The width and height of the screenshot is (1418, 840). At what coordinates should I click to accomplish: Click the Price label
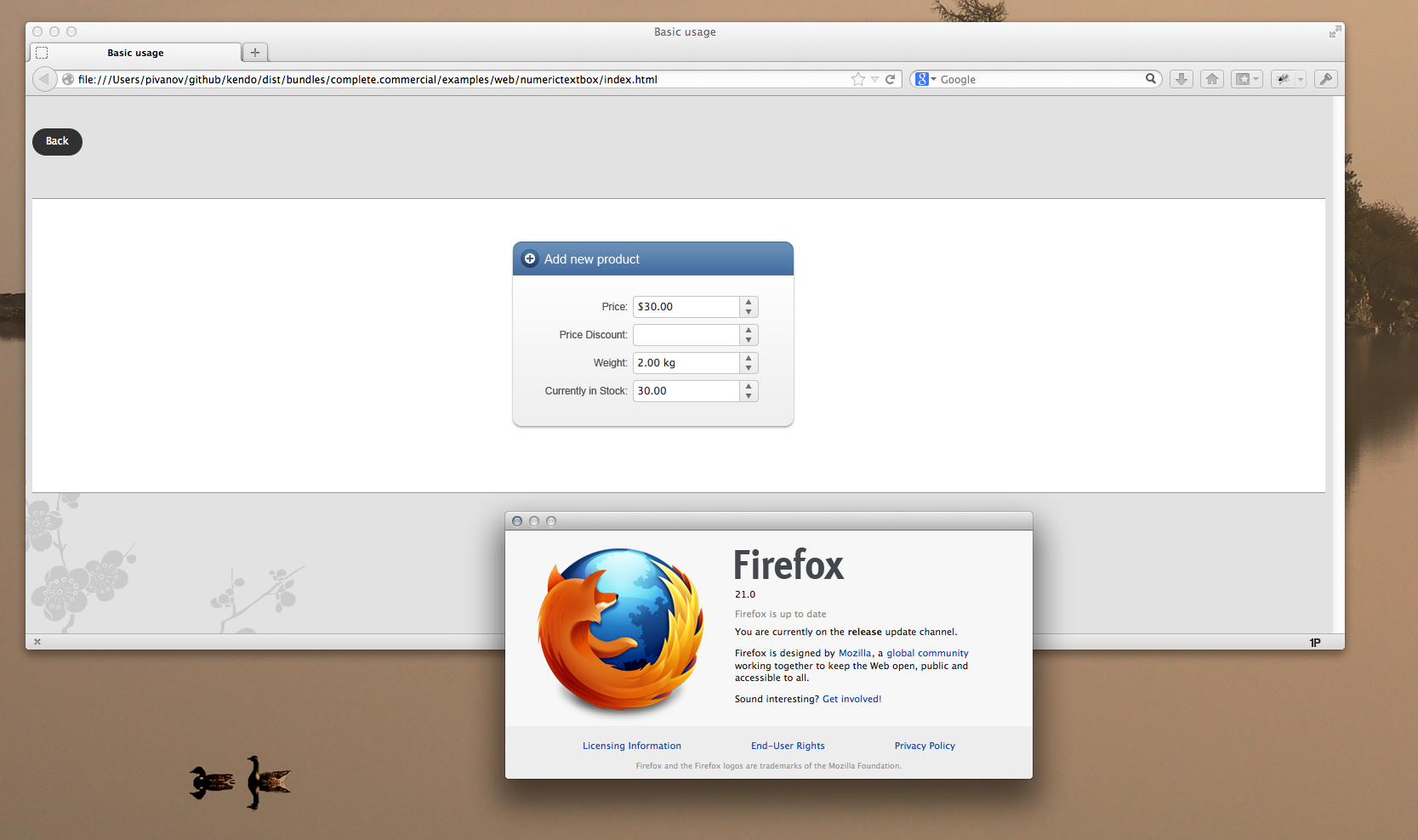(x=614, y=307)
